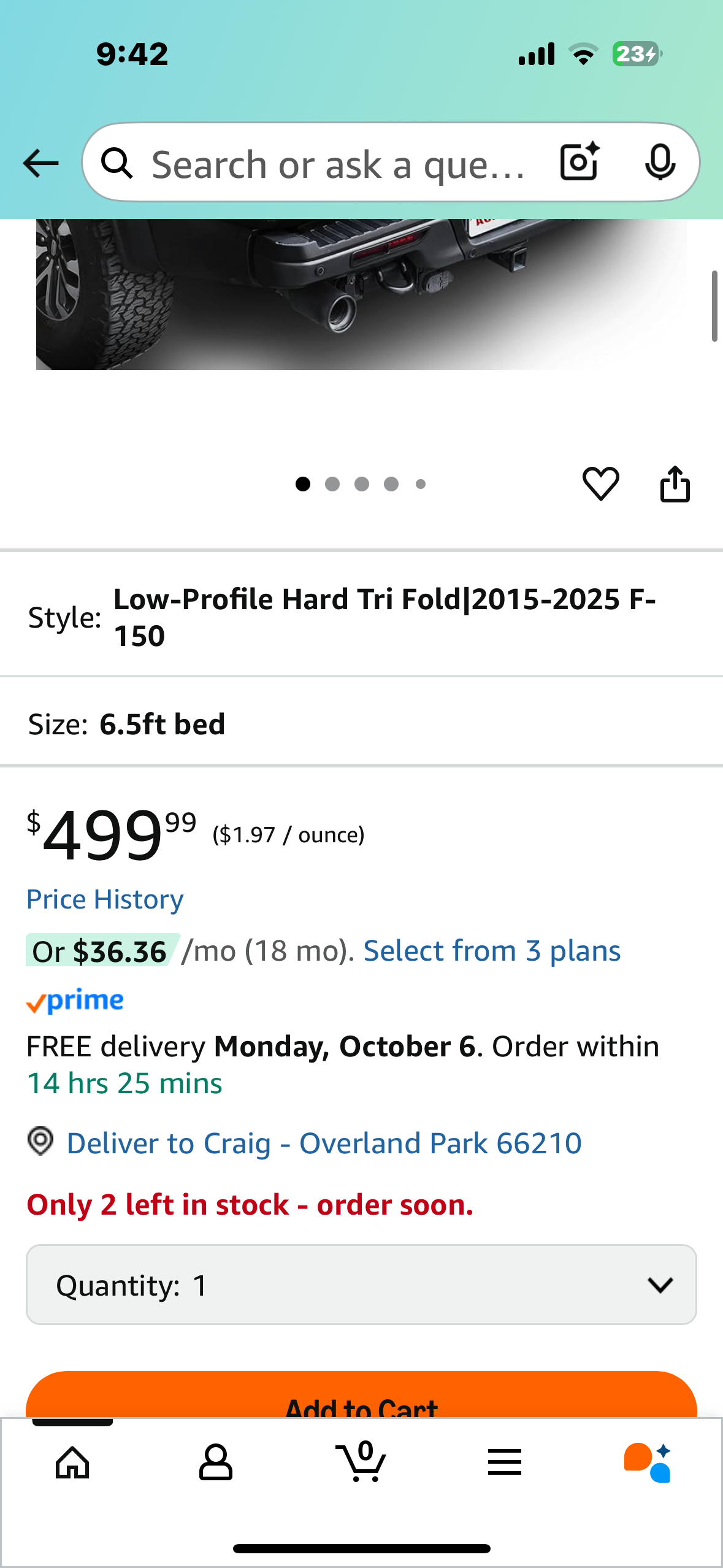
Task: Open the shopping cart icon
Action: click(361, 1462)
